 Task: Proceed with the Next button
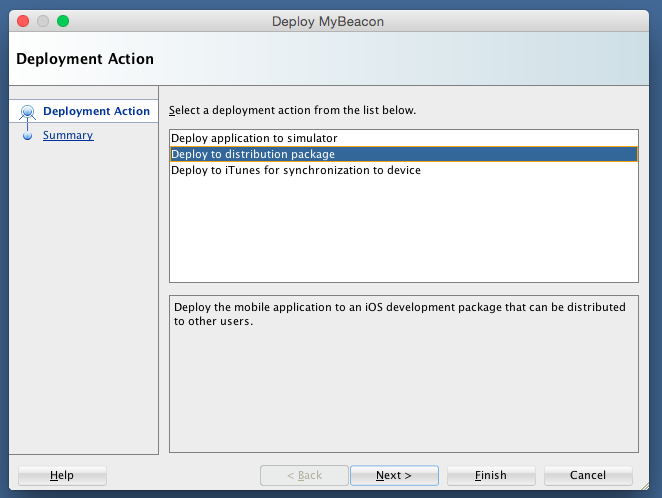(394, 475)
